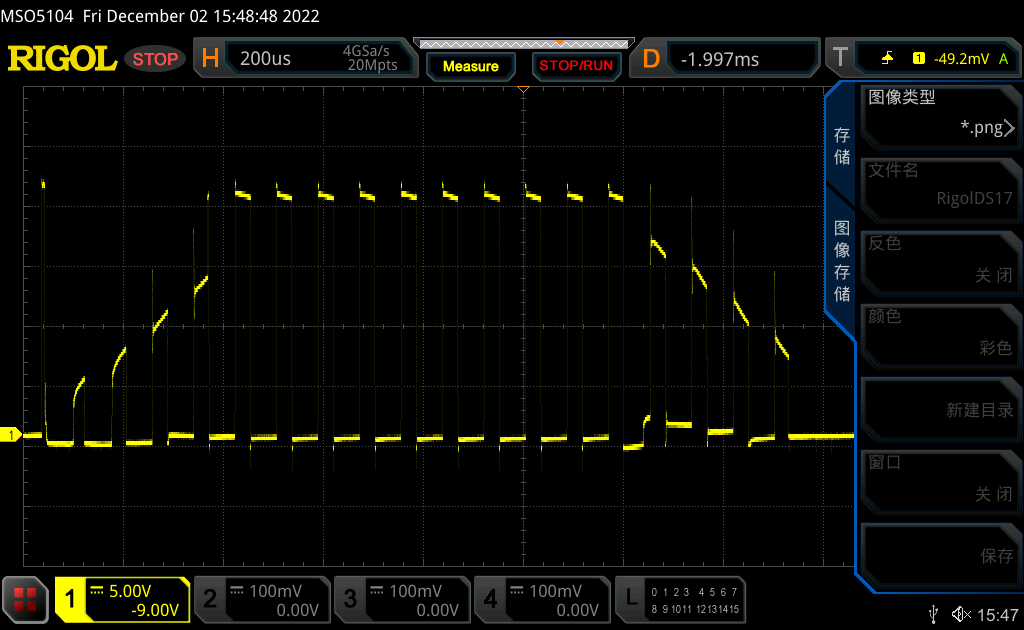1024x630 pixels.
Task: Expand the 图像类型 *.png format selector
Action: [x=939, y=113]
